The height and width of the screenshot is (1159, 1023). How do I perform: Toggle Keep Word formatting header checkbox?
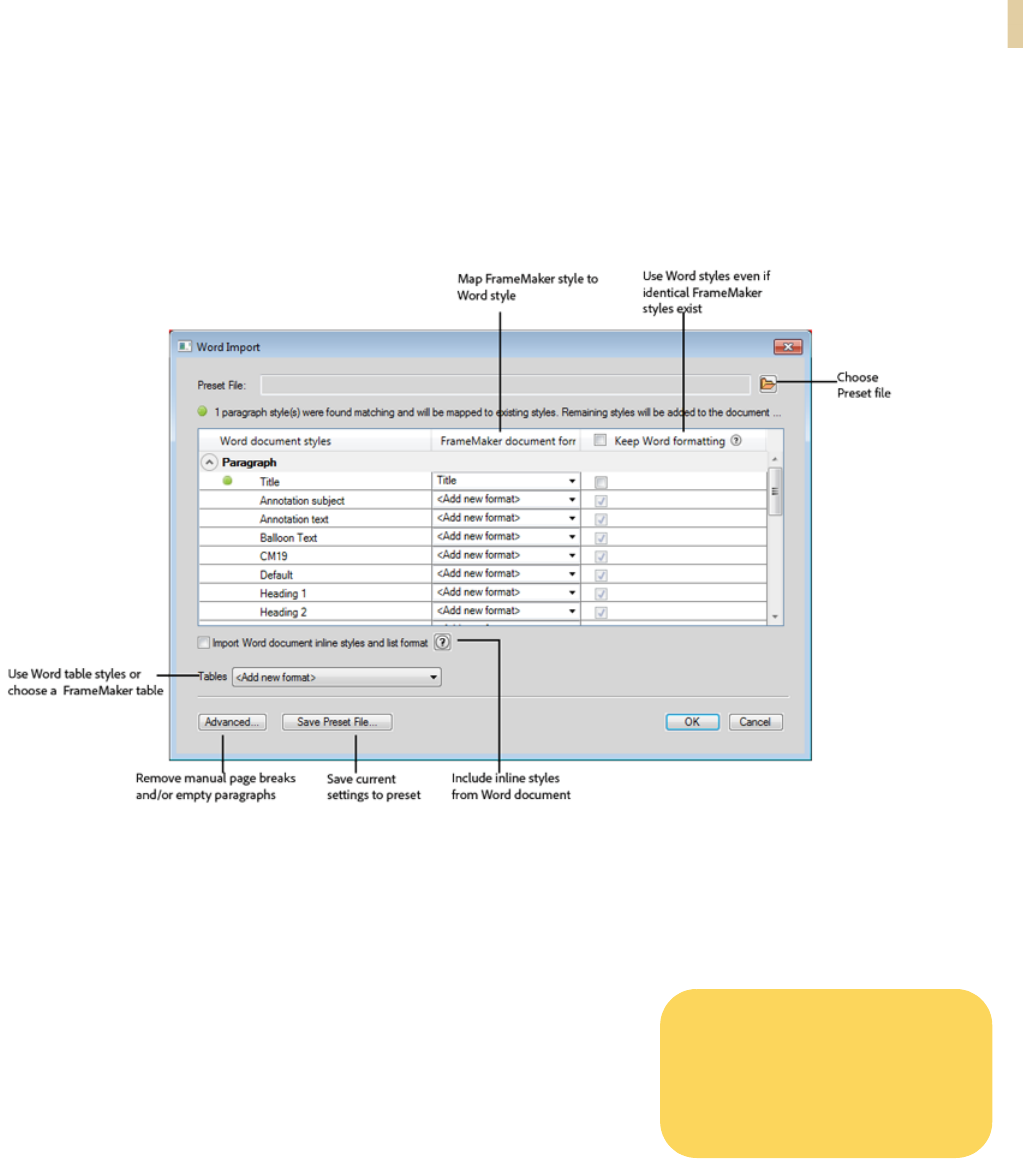(x=600, y=441)
